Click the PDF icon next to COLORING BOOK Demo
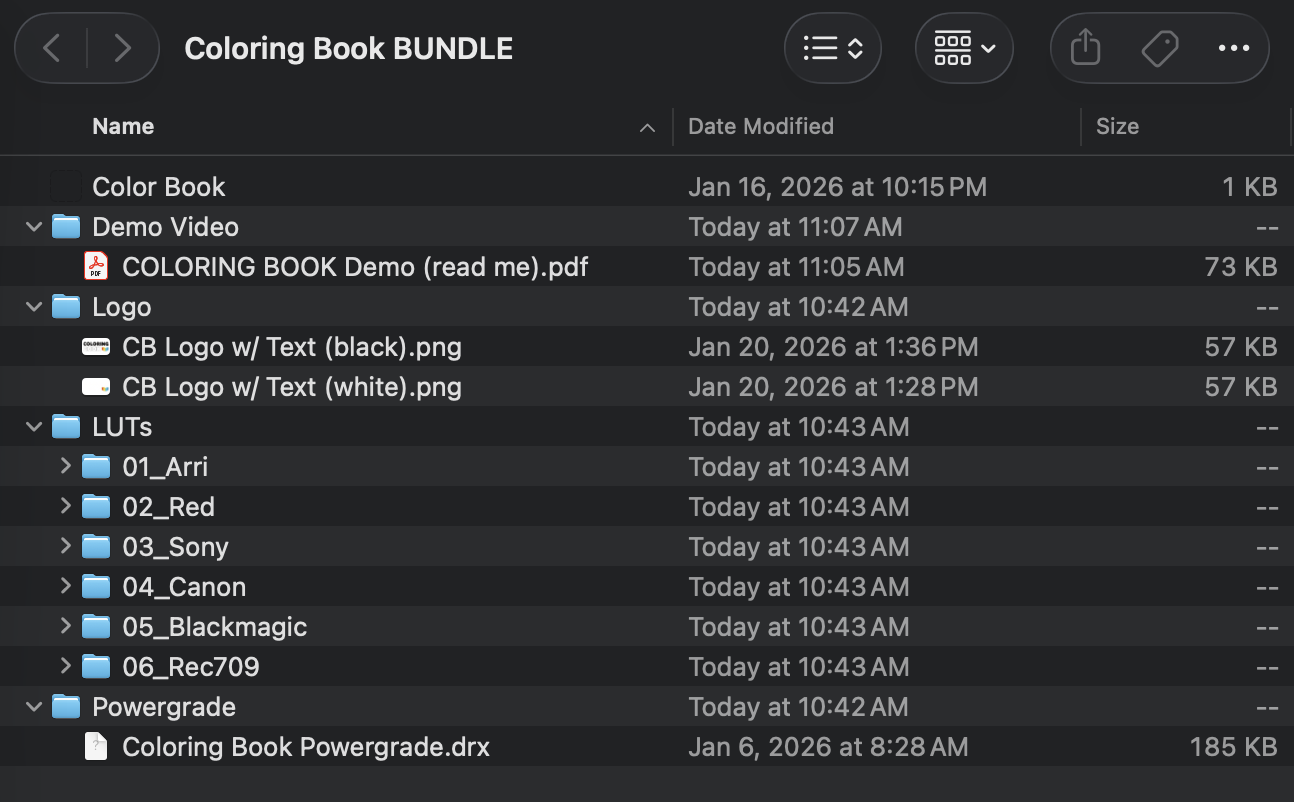This screenshot has width=1294, height=802. [95, 266]
